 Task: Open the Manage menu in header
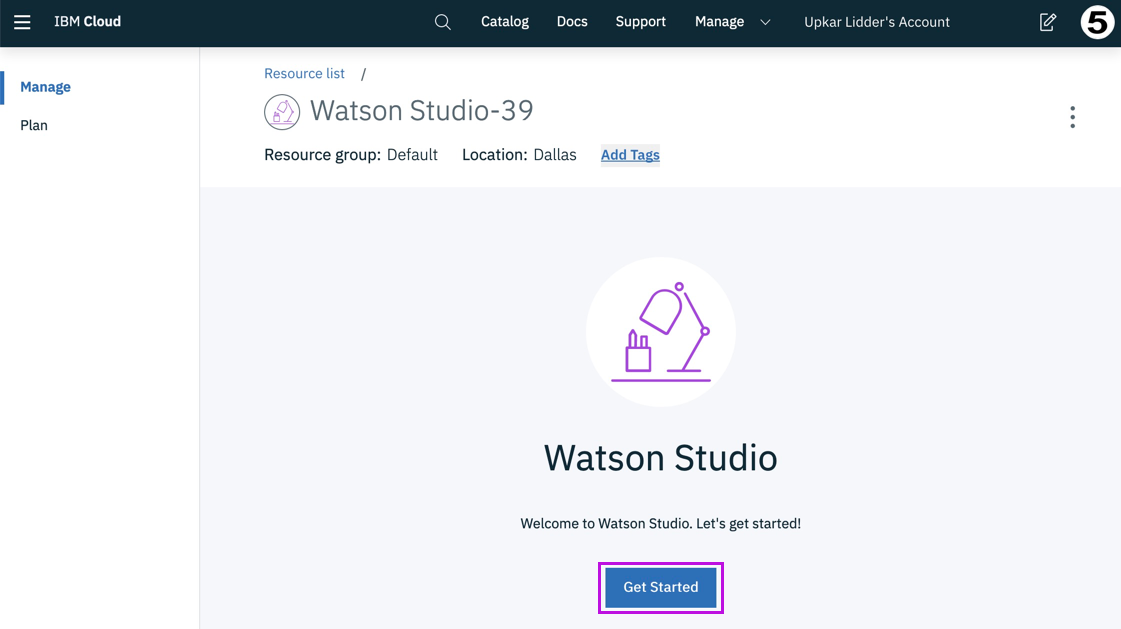pyautogui.click(x=719, y=21)
